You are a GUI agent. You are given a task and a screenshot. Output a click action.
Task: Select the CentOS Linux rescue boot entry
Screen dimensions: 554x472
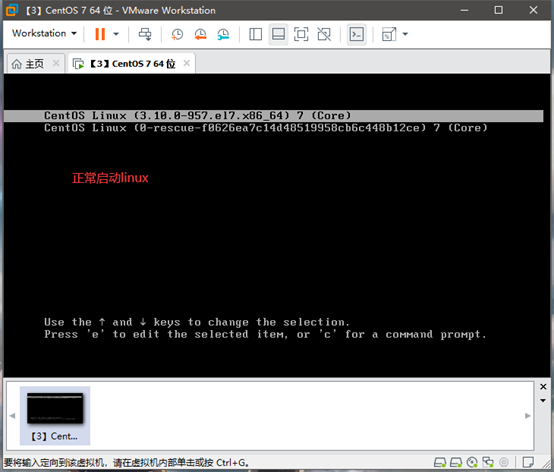(266, 128)
